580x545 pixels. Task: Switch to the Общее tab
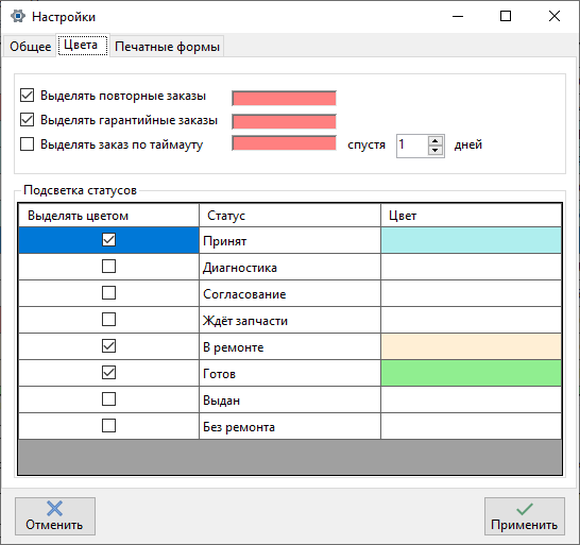tap(30, 46)
